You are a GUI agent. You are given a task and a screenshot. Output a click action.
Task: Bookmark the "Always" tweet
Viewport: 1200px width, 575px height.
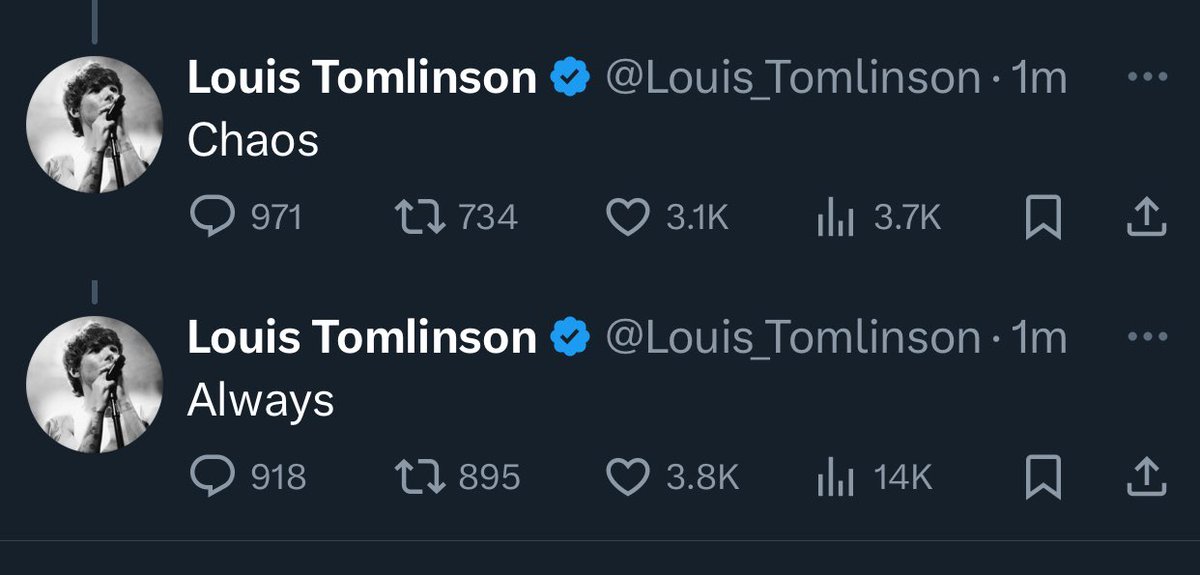(1043, 478)
